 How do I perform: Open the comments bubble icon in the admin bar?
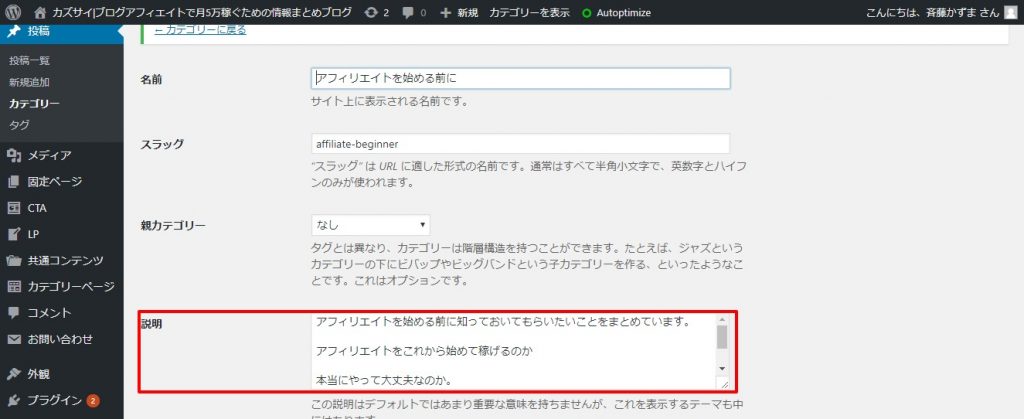(408, 12)
